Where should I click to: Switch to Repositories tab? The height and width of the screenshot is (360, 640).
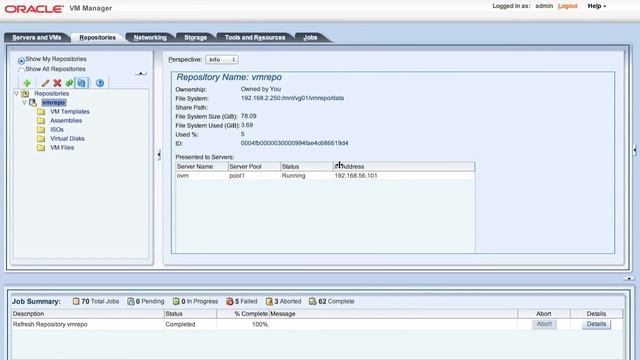98,38
